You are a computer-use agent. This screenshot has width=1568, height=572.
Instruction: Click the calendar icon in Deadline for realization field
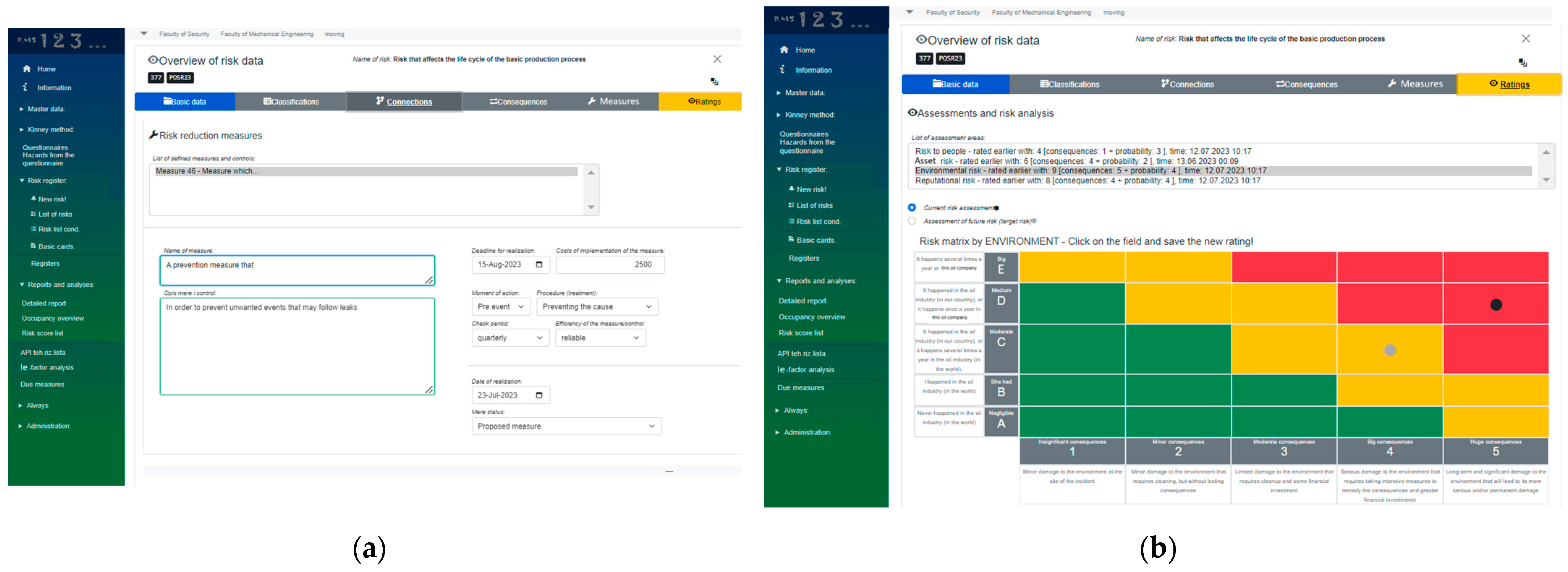point(539,265)
